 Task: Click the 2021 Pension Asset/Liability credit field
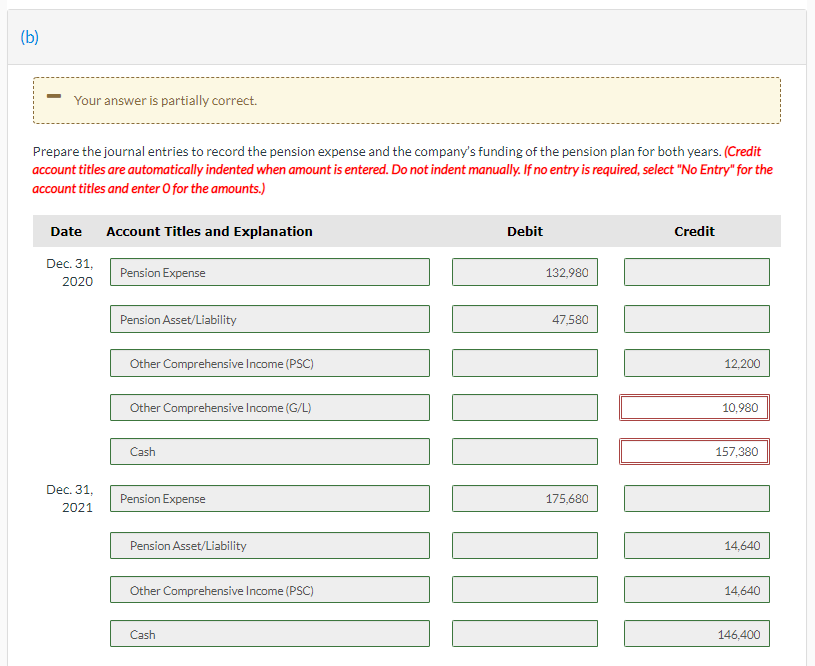(x=696, y=545)
